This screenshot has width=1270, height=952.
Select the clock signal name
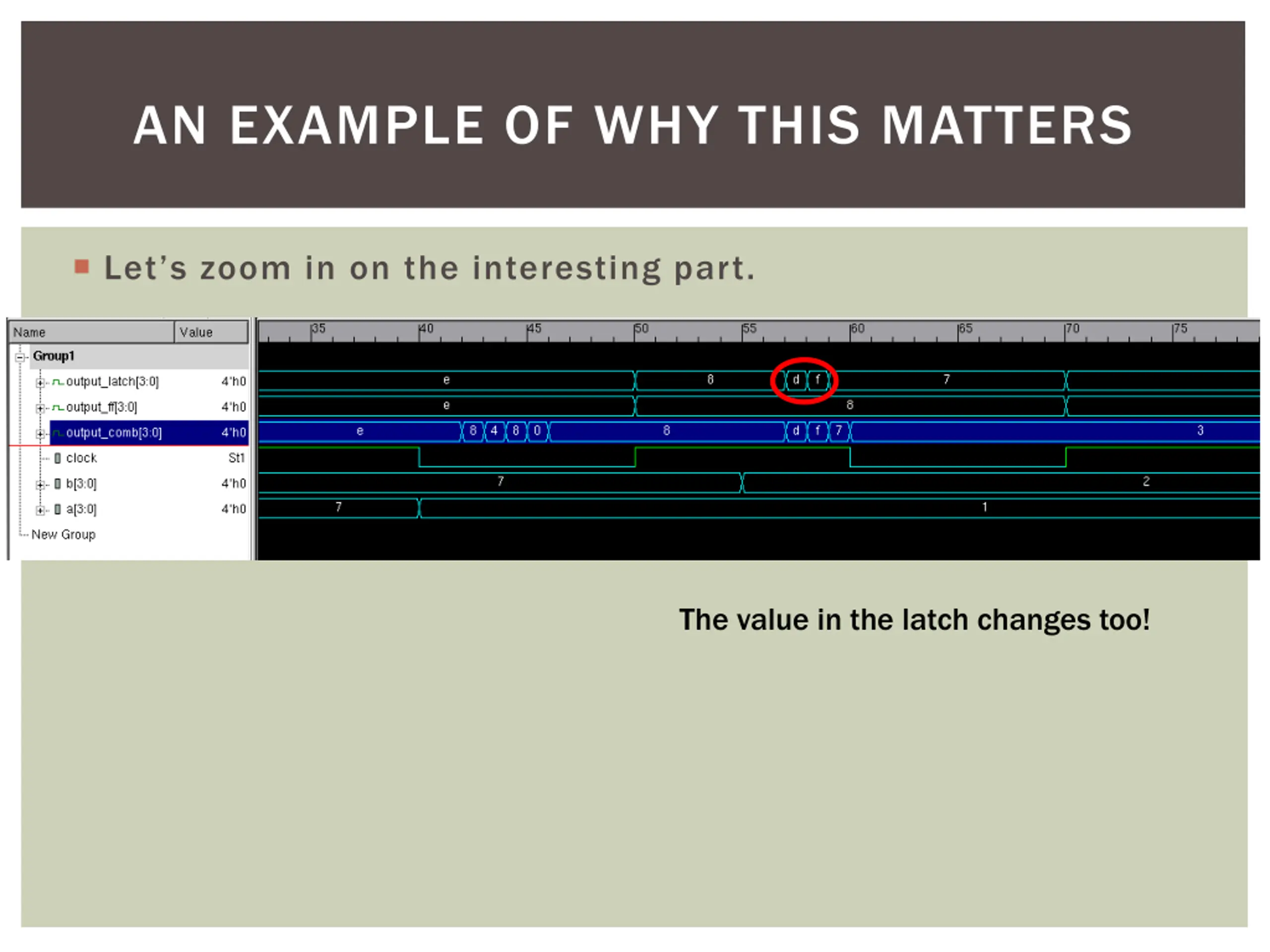pos(81,459)
